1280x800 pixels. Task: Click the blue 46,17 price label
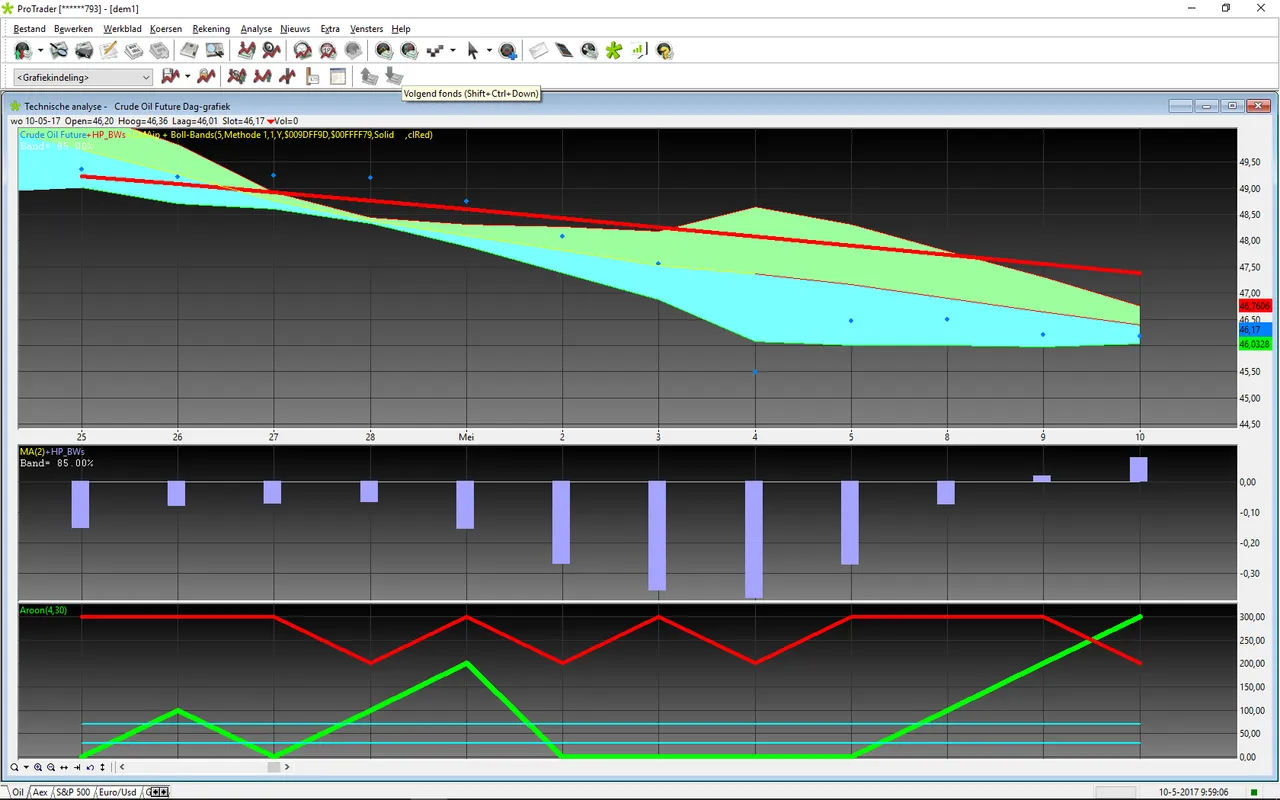point(1254,329)
